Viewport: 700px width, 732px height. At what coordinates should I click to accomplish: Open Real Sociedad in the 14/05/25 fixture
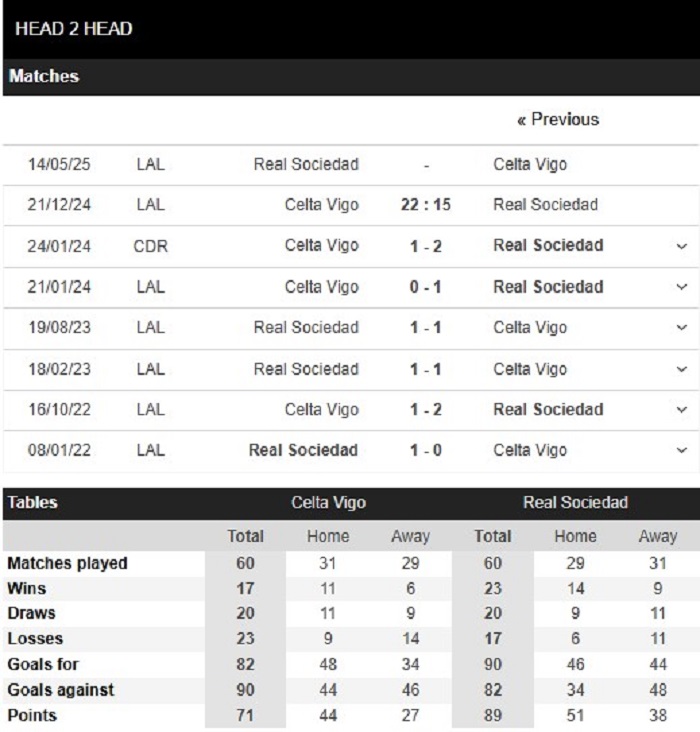point(306,164)
